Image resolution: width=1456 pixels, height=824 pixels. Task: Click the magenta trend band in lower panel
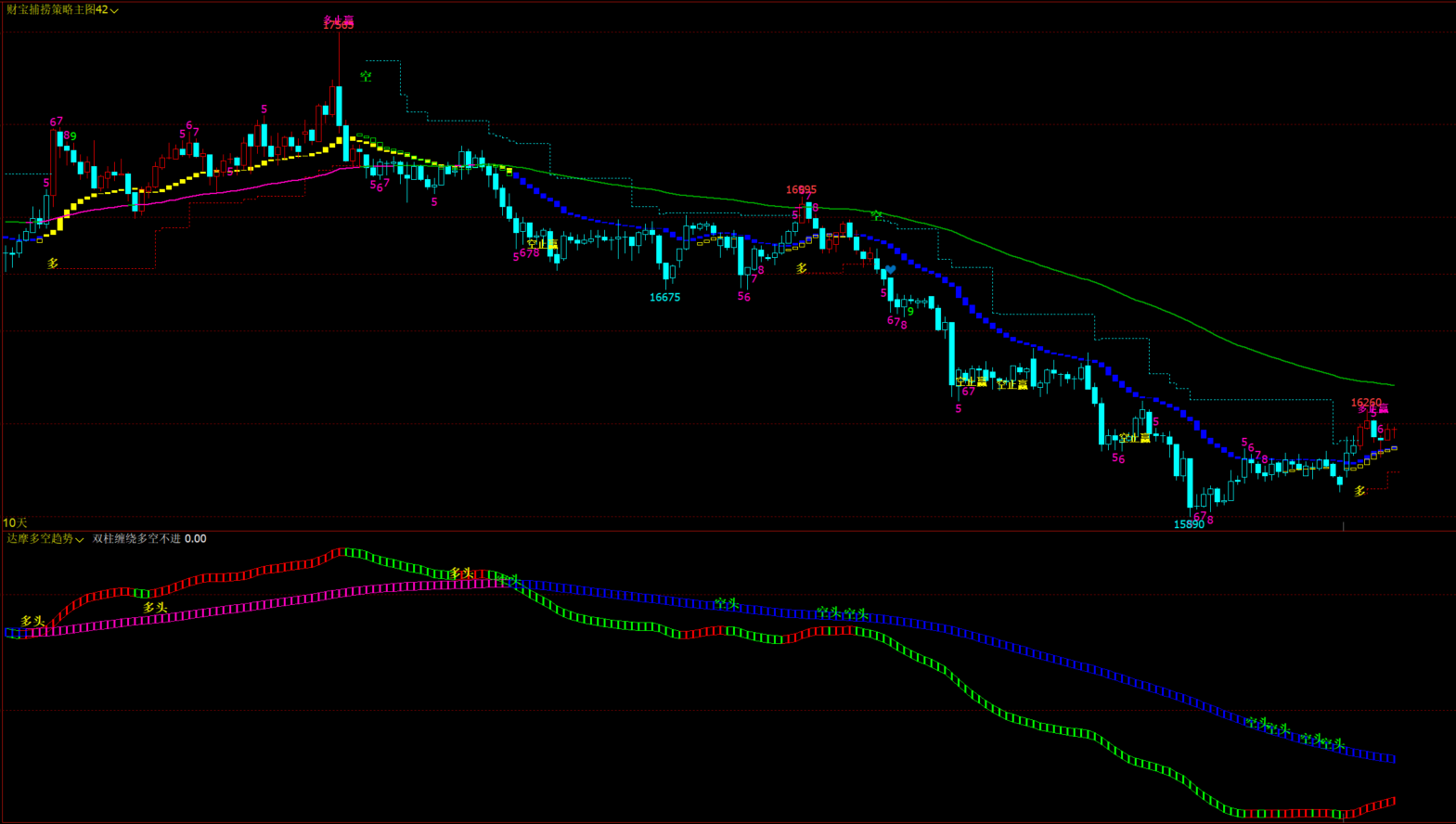pos(278,601)
